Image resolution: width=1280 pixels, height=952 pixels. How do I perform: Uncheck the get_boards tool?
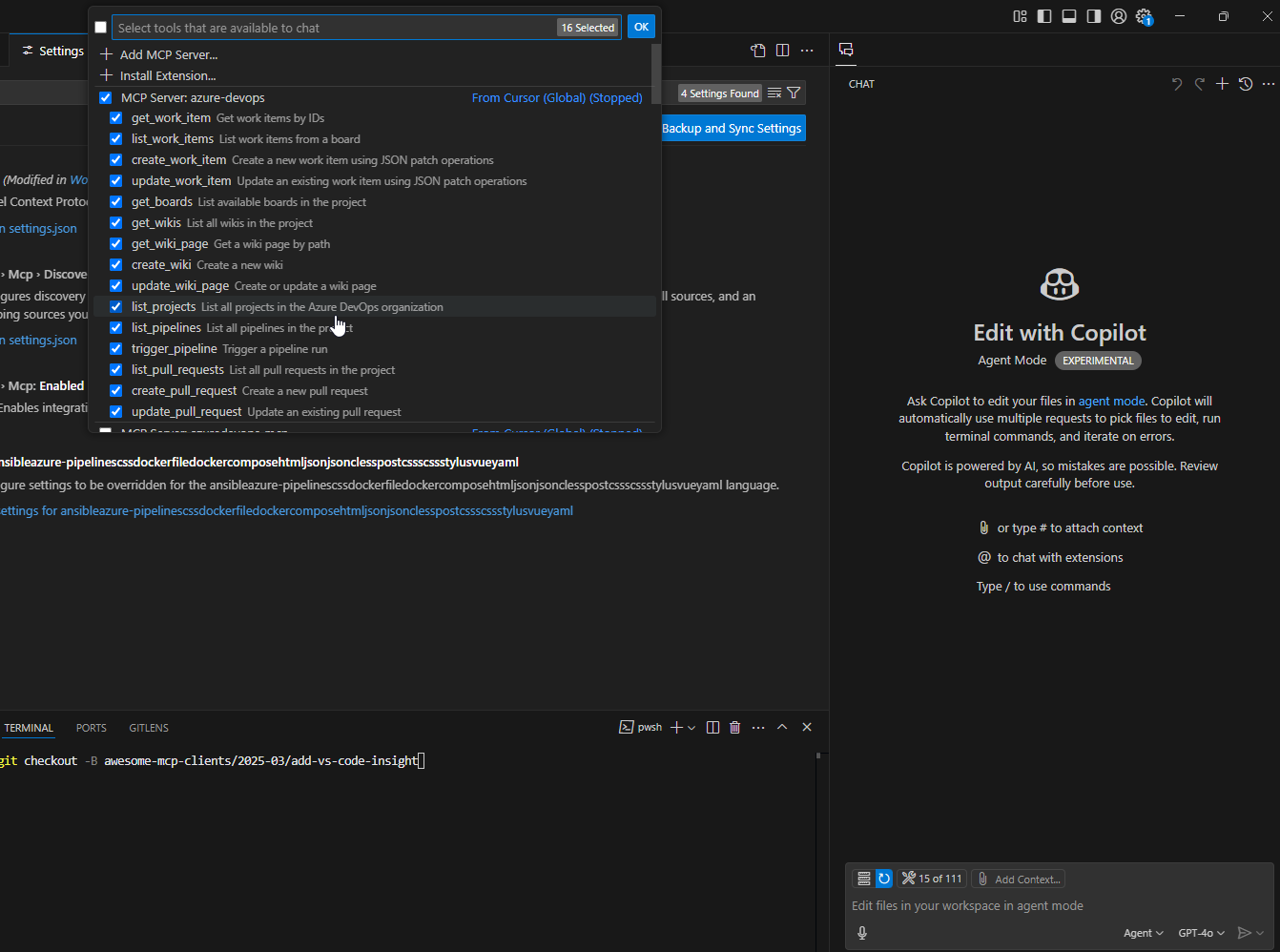click(x=115, y=202)
